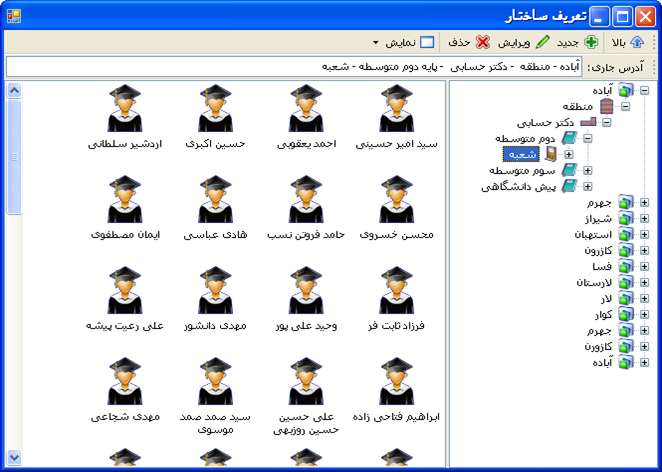Select student ایمان مصطفوی
662x472 pixels.
pos(125,208)
